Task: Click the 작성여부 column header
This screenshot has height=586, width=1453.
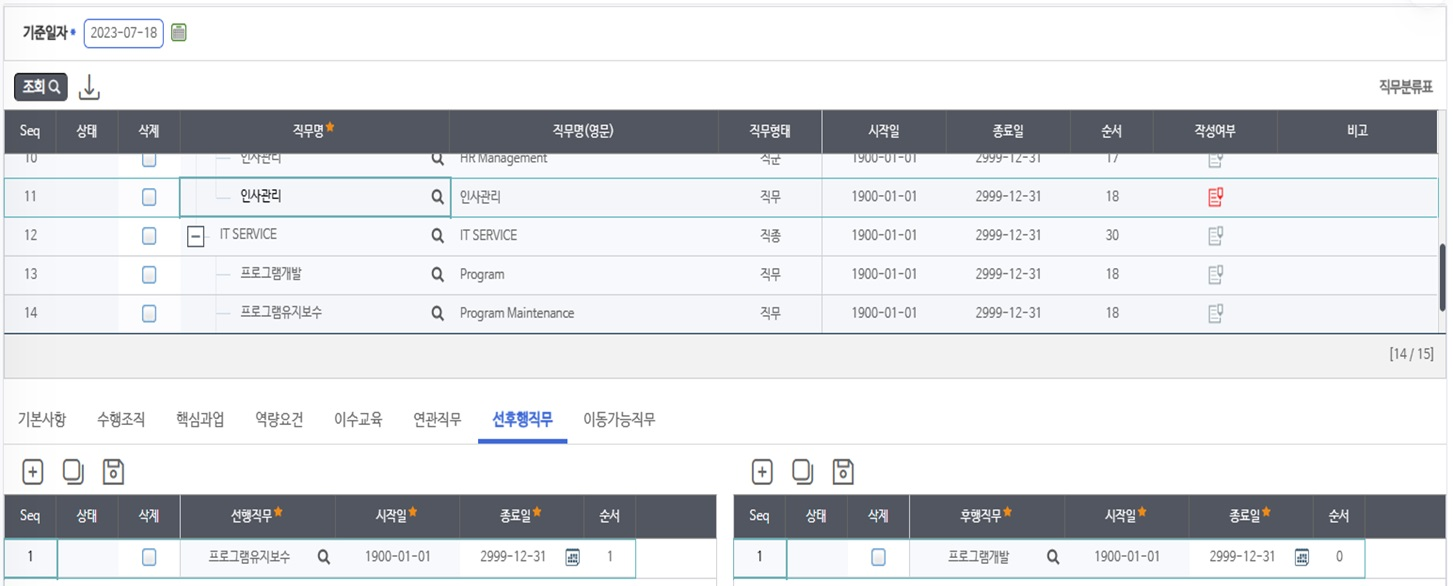Action: pos(1215,131)
